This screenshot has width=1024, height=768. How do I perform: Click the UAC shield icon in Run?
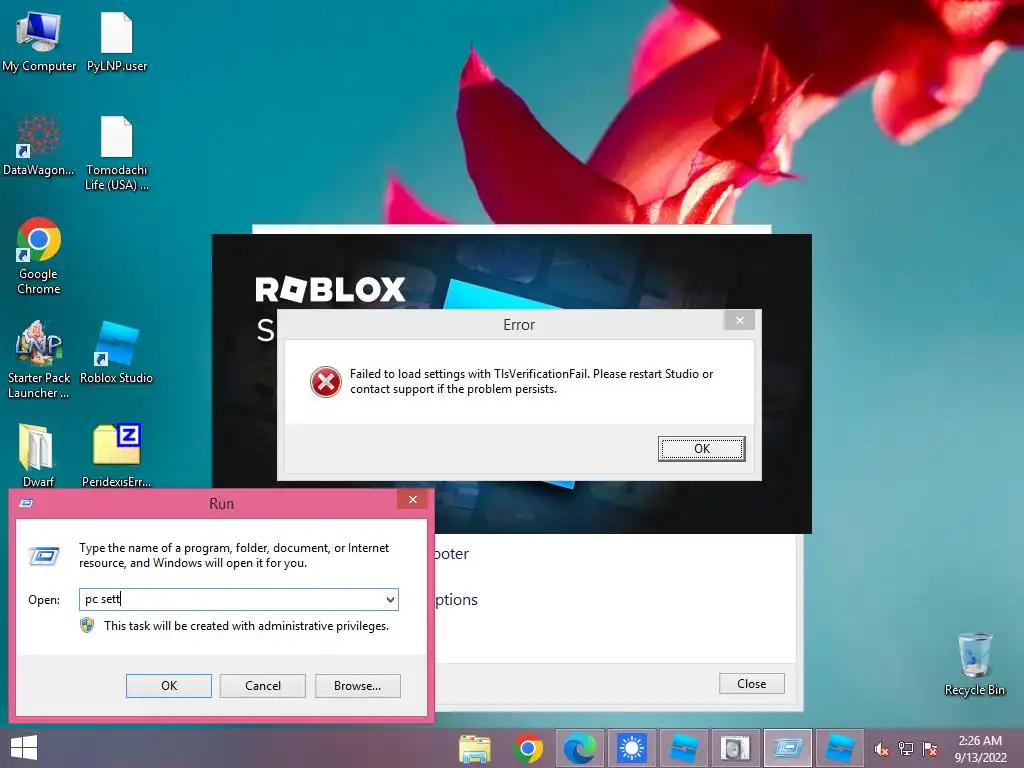tap(87, 626)
